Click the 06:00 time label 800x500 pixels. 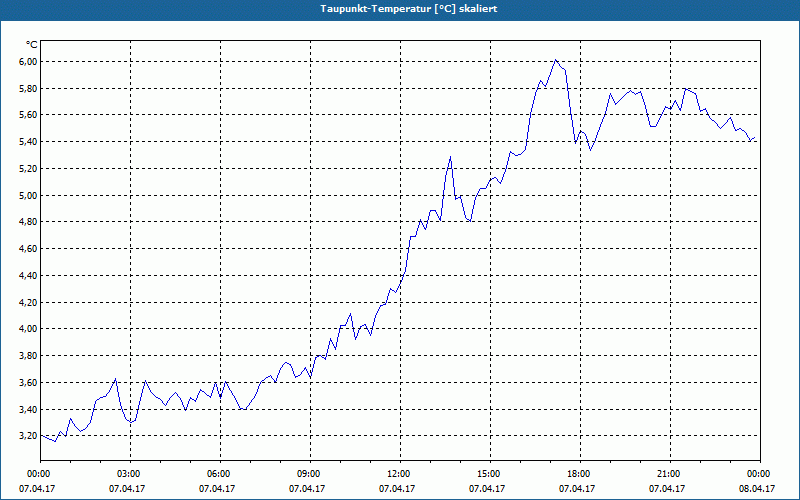[x=220, y=473]
